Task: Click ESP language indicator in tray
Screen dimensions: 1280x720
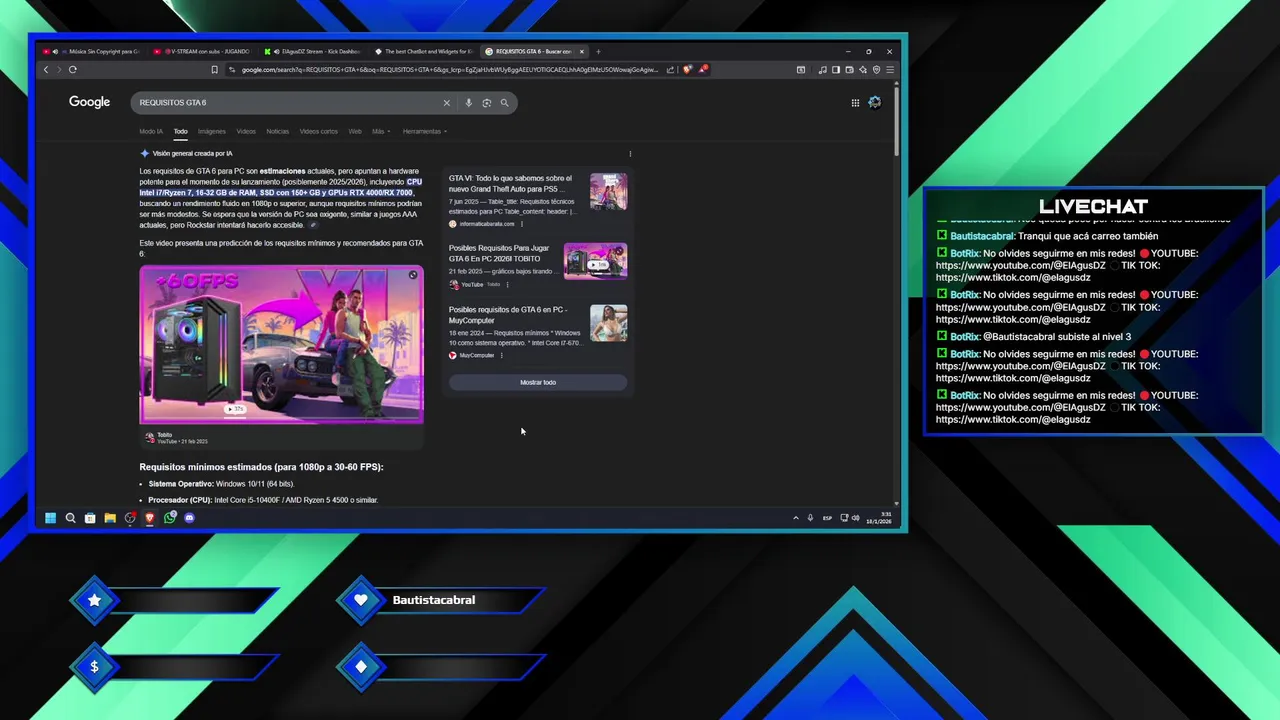Action: (x=827, y=518)
